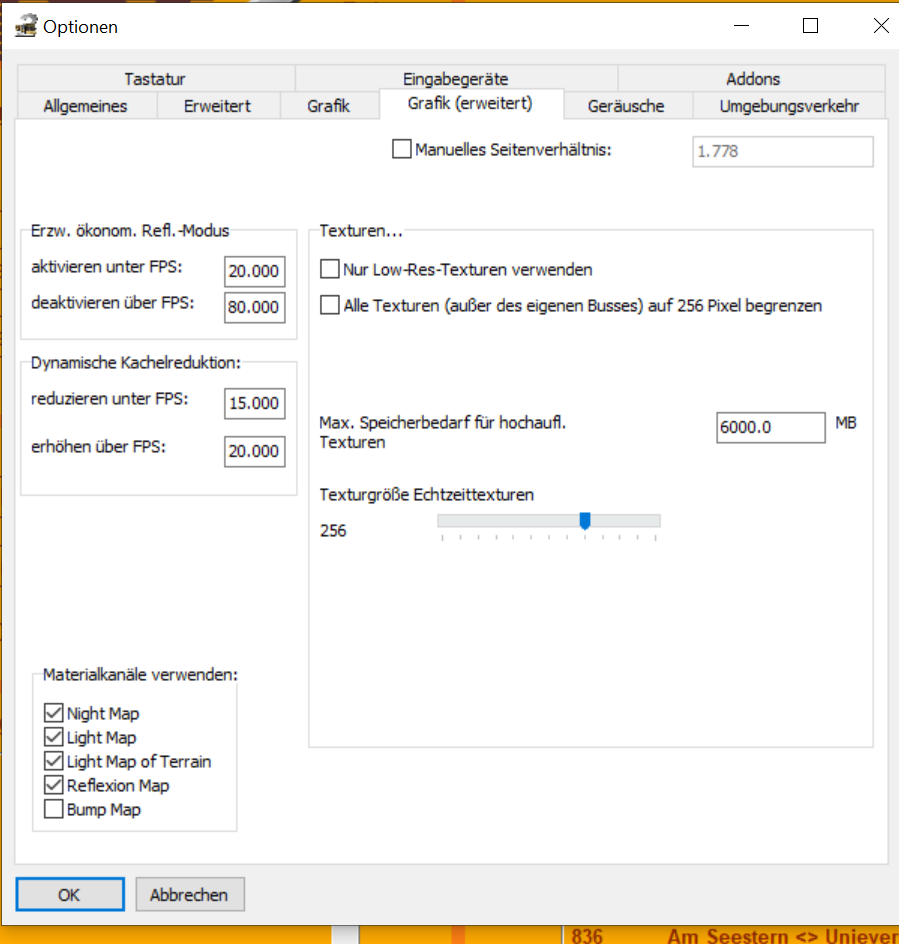Click the aktivieren unter FPS field
Image resolution: width=899 pixels, height=944 pixels.
tap(254, 272)
